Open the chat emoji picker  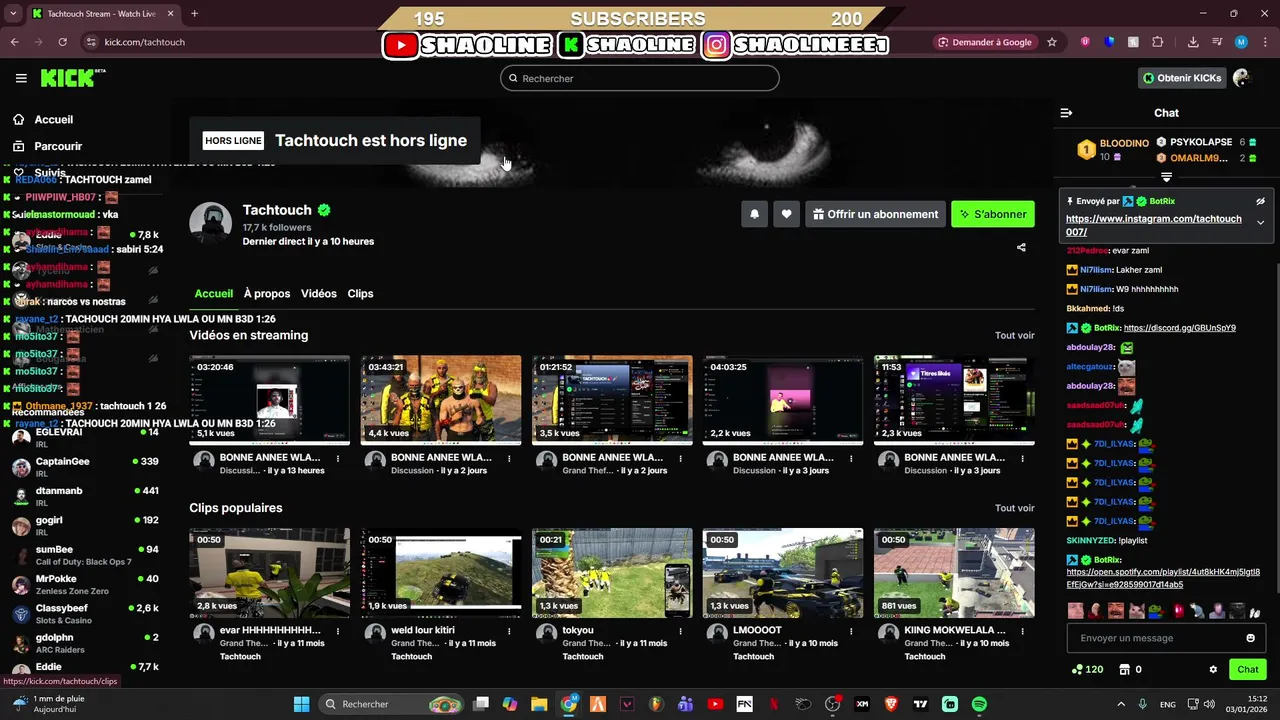coord(1250,638)
